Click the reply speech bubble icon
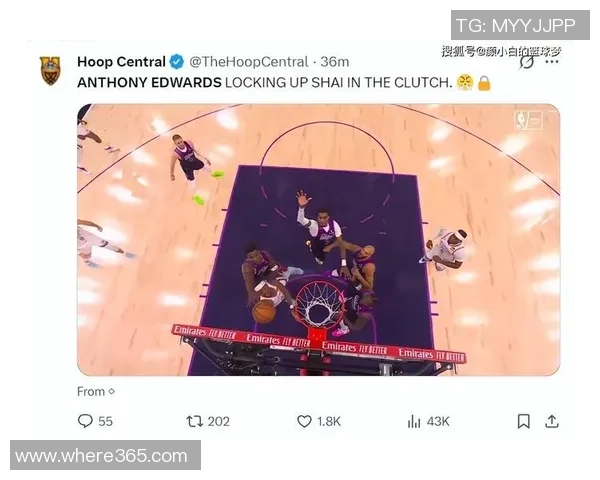This screenshot has width=600, height=480. pos(85,421)
